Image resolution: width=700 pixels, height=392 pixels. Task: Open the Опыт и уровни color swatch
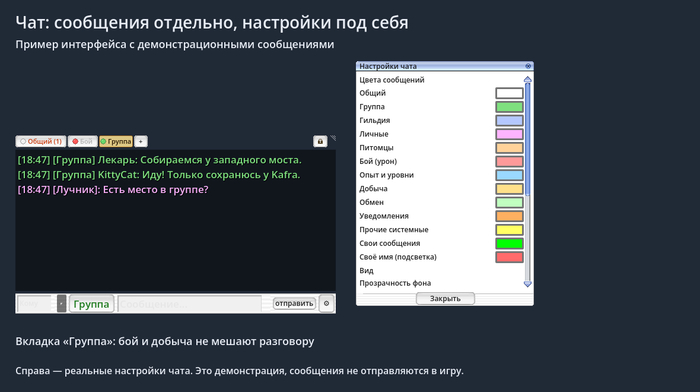509,175
